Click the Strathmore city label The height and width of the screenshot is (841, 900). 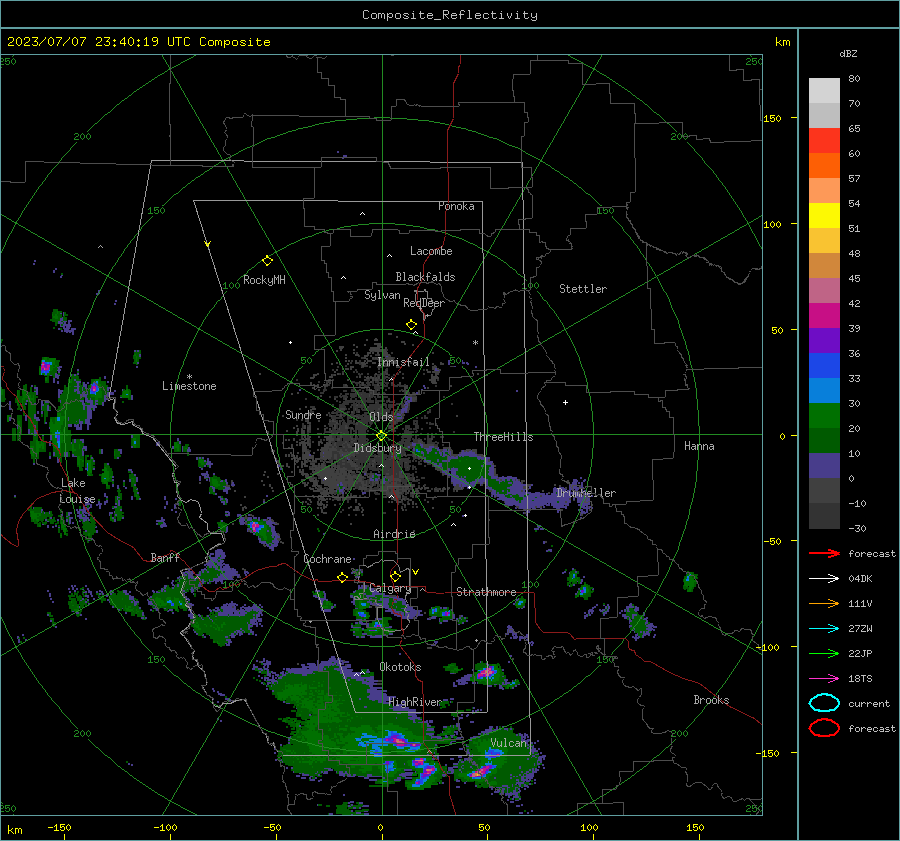pyautogui.click(x=486, y=592)
